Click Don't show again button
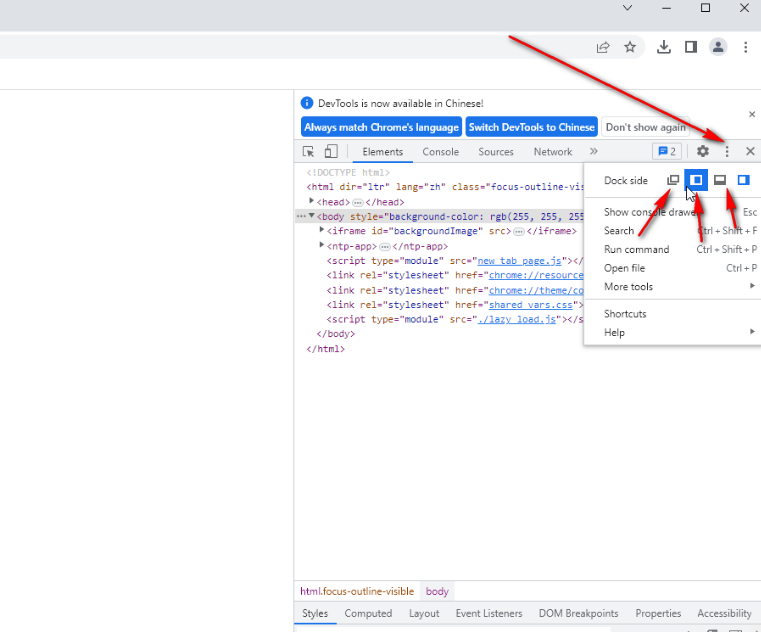 point(645,127)
